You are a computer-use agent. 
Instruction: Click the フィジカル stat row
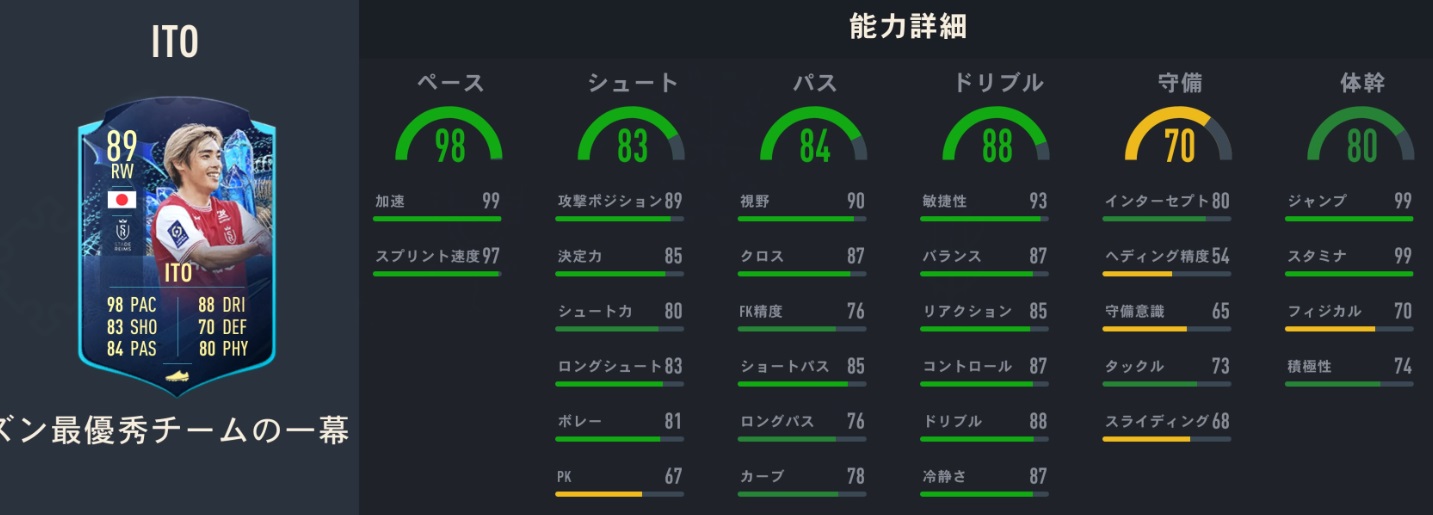coord(1349,312)
